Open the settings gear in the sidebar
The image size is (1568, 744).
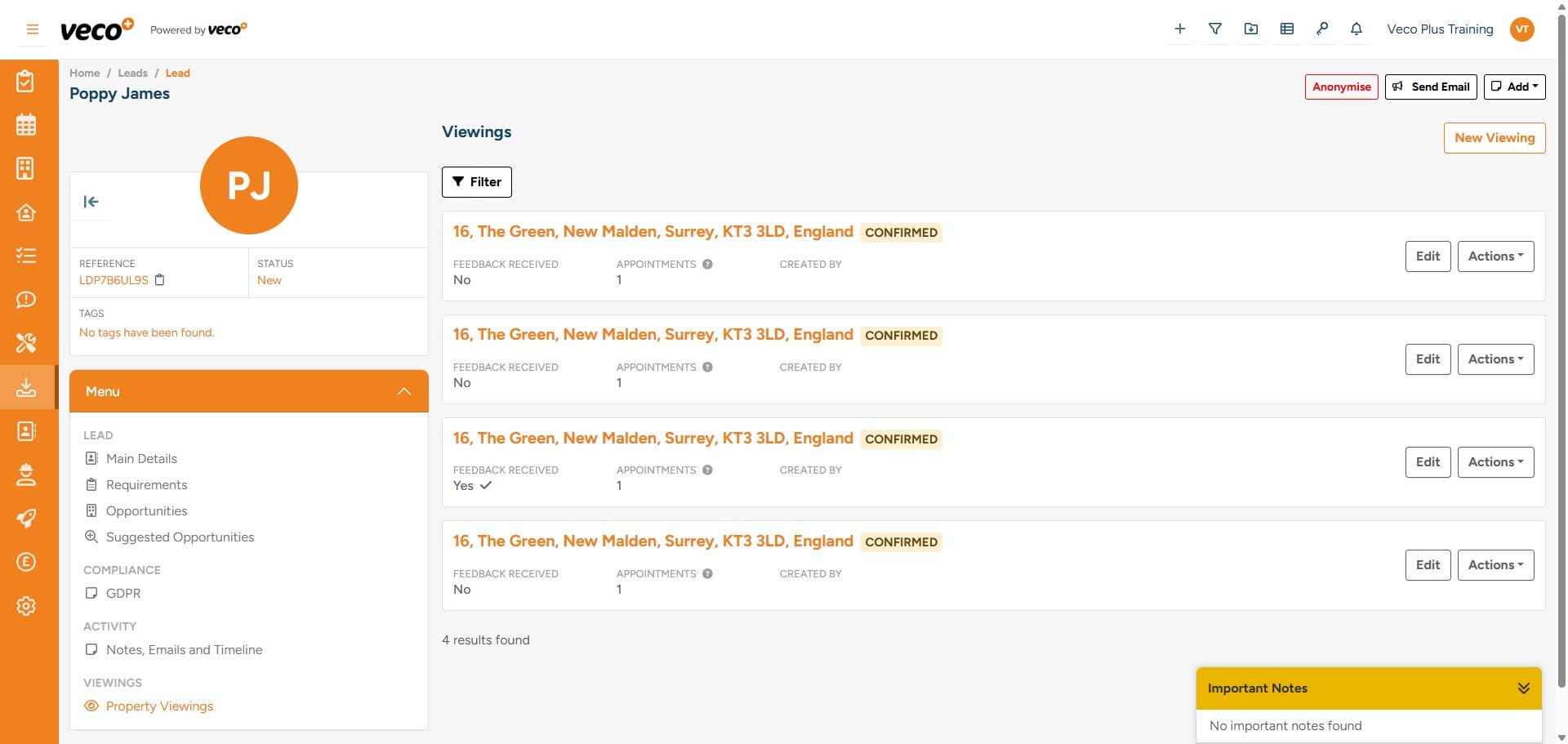[x=26, y=606]
